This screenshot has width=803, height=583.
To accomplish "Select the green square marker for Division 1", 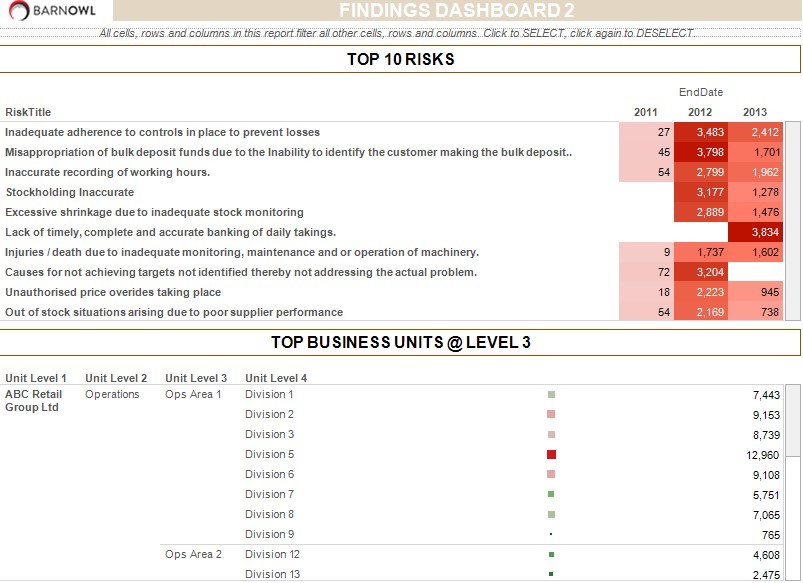I will click(551, 394).
